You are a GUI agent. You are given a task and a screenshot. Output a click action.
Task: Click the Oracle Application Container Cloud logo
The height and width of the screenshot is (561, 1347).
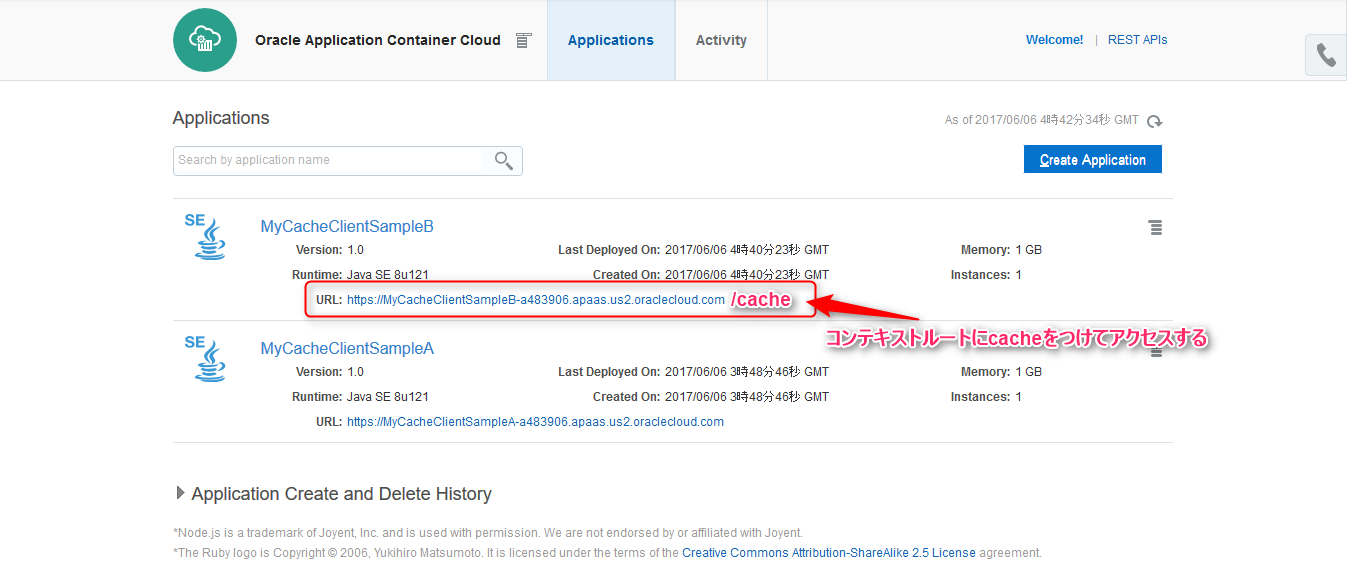(x=205, y=40)
